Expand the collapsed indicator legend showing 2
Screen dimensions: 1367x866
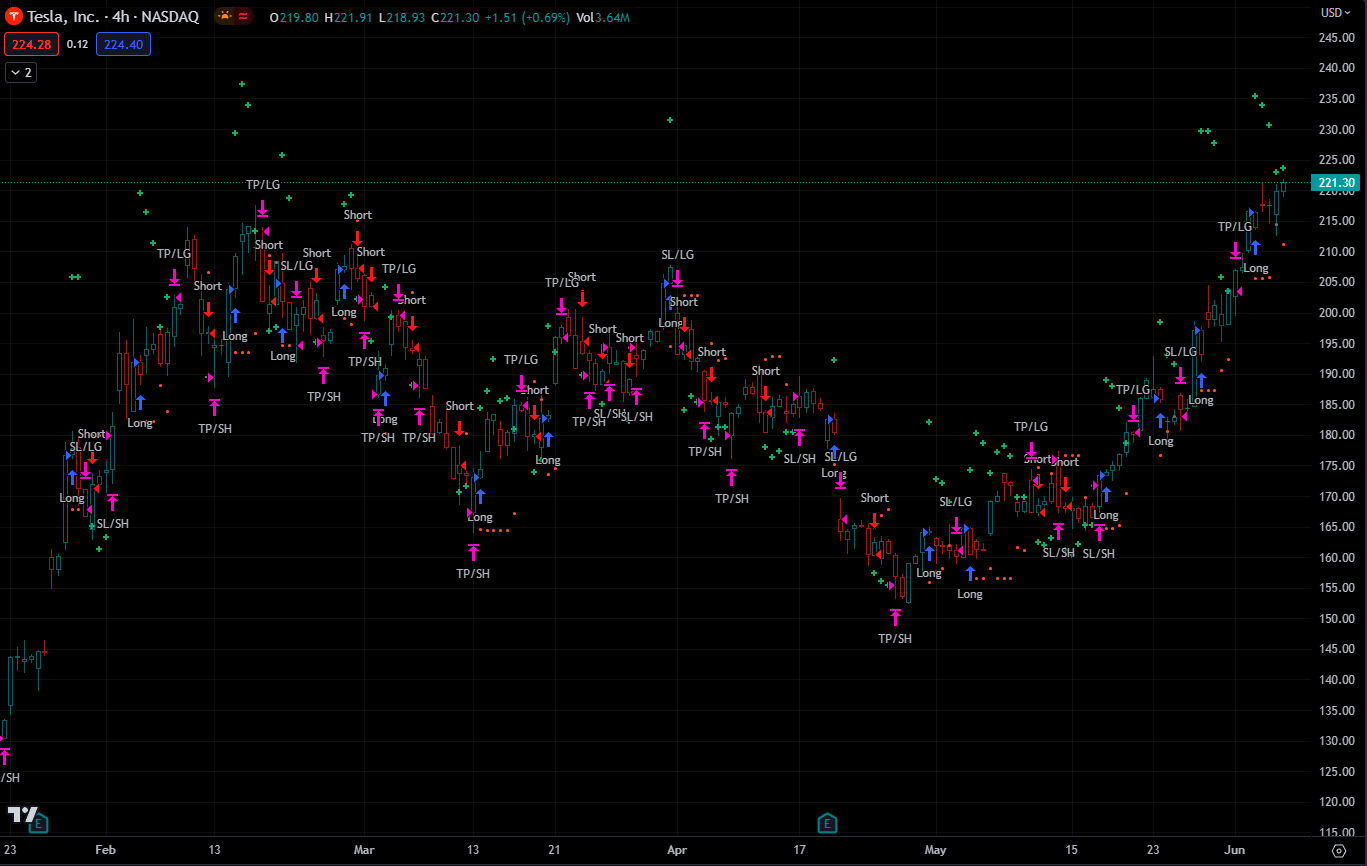tap(21, 72)
